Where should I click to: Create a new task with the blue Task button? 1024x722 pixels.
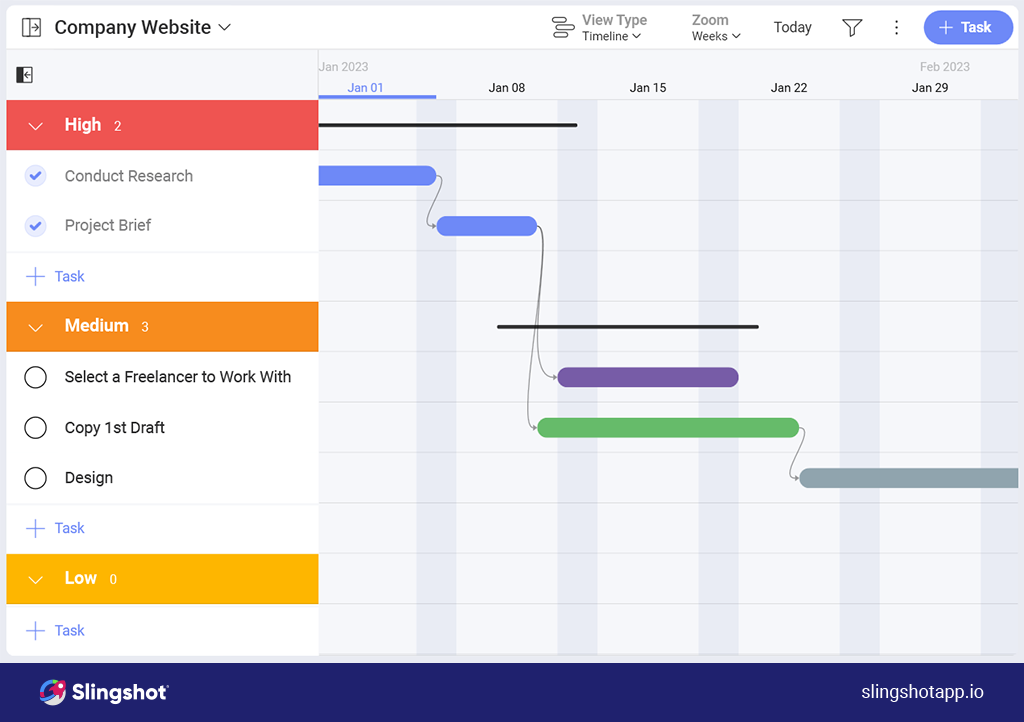967,27
